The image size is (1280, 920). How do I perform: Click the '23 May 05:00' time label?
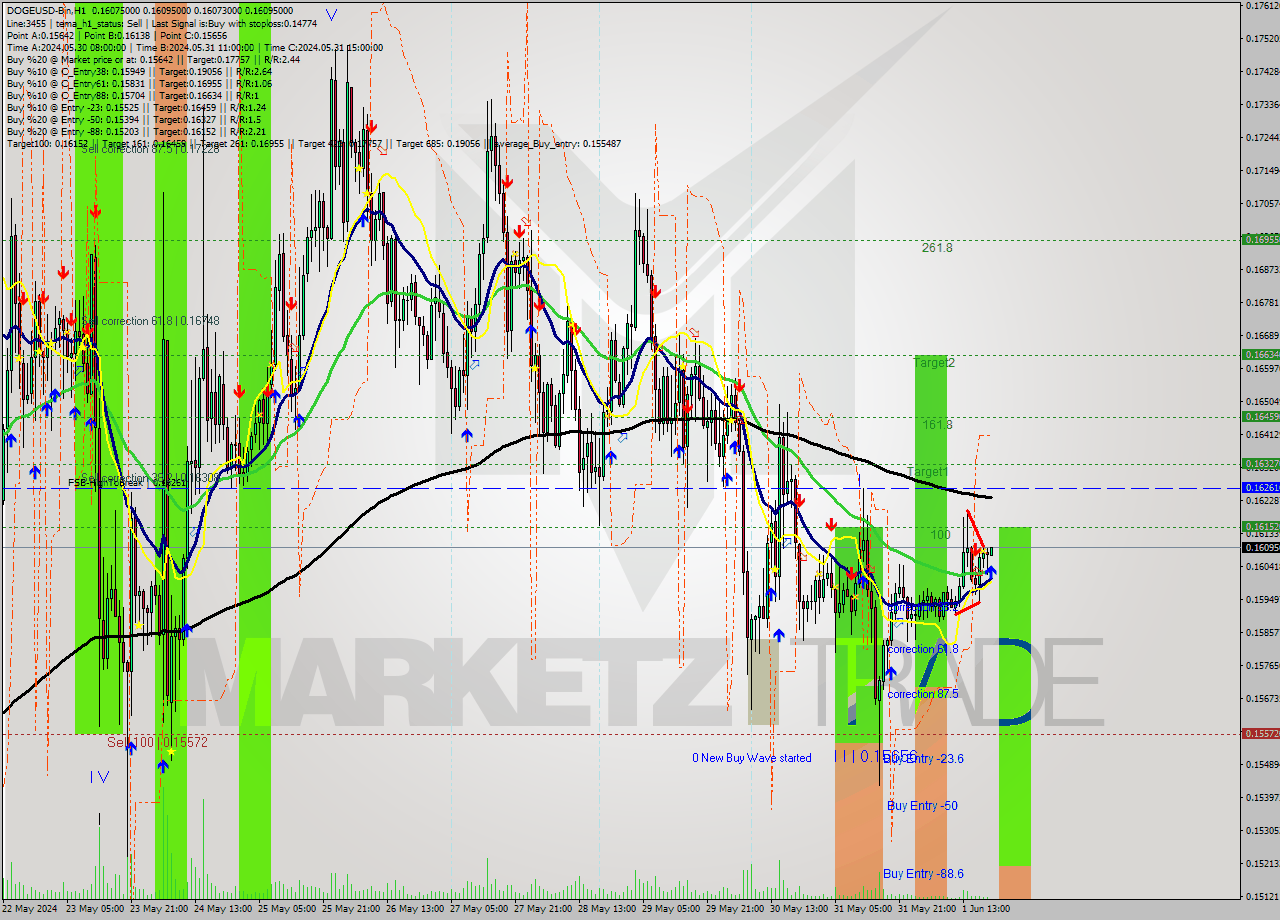pyautogui.click(x=94, y=909)
